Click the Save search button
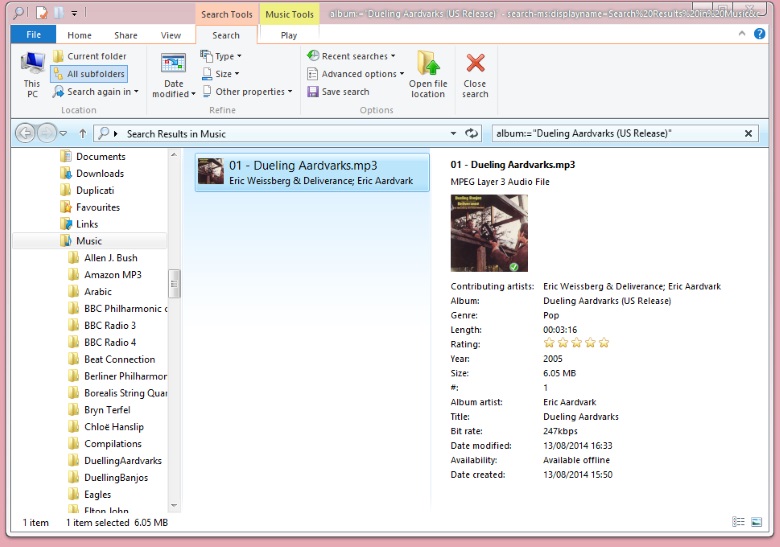The image size is (780, 547). click(338, 92)
